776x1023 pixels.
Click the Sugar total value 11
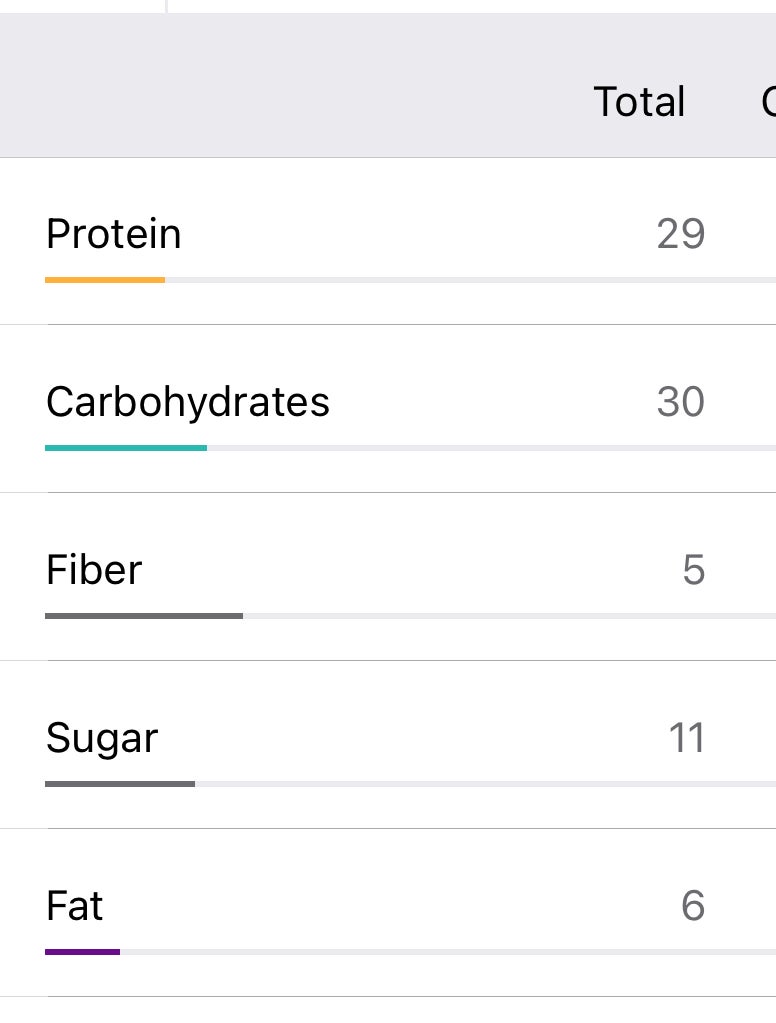(x=687, y=738)
